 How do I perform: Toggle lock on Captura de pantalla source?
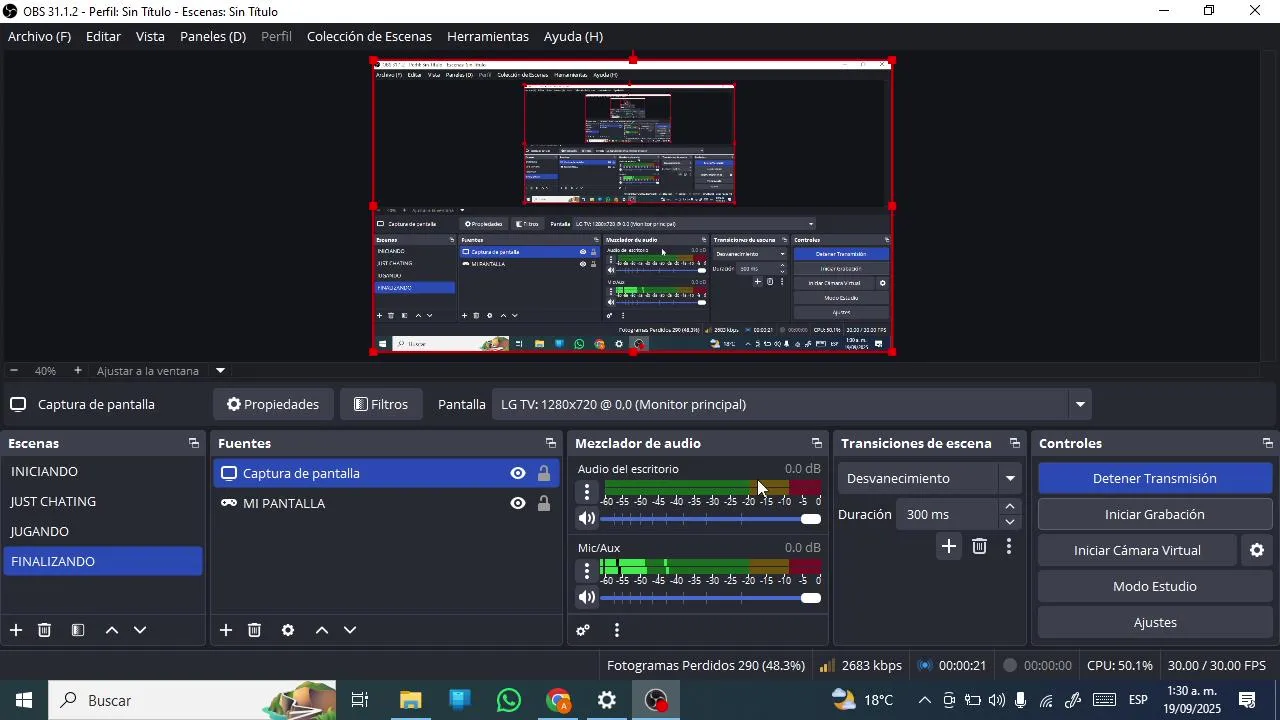point(544,473)
